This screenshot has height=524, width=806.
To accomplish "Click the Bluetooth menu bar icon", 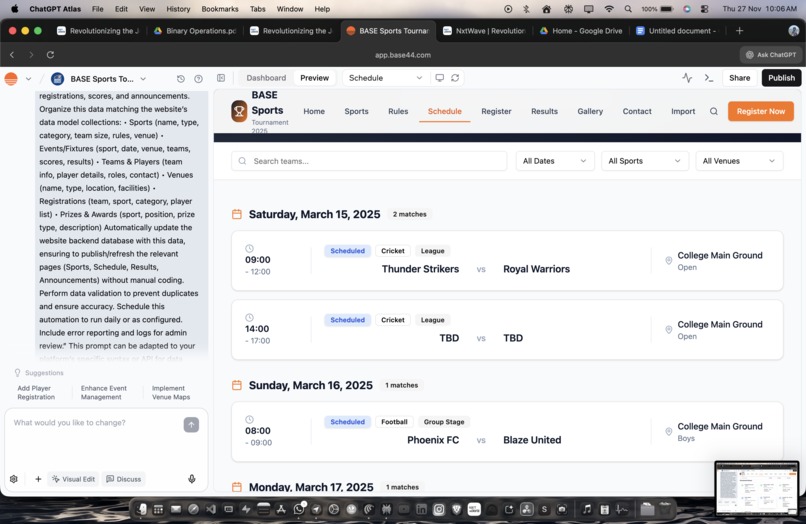I will (526, 9).
